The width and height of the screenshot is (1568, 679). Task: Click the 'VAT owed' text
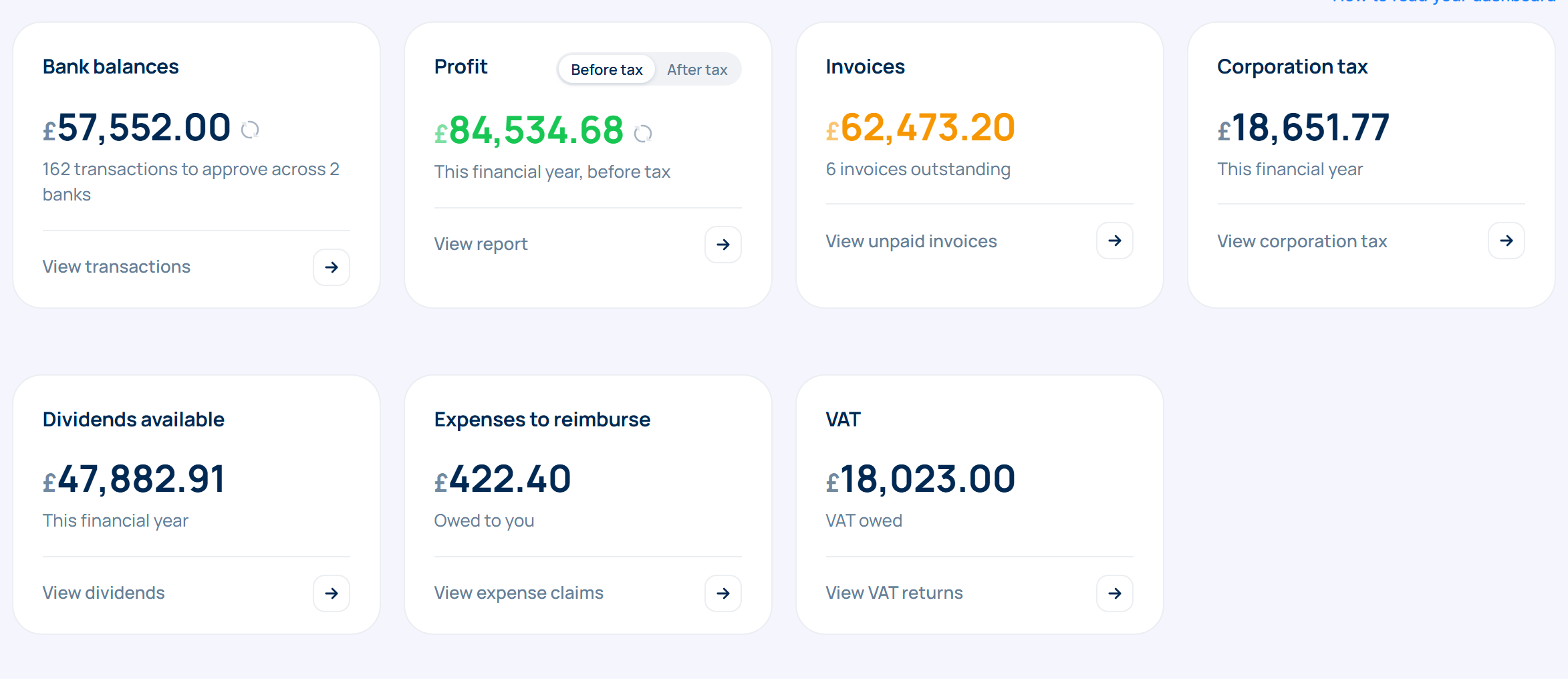pyautogui.click(x=864, y=521)
